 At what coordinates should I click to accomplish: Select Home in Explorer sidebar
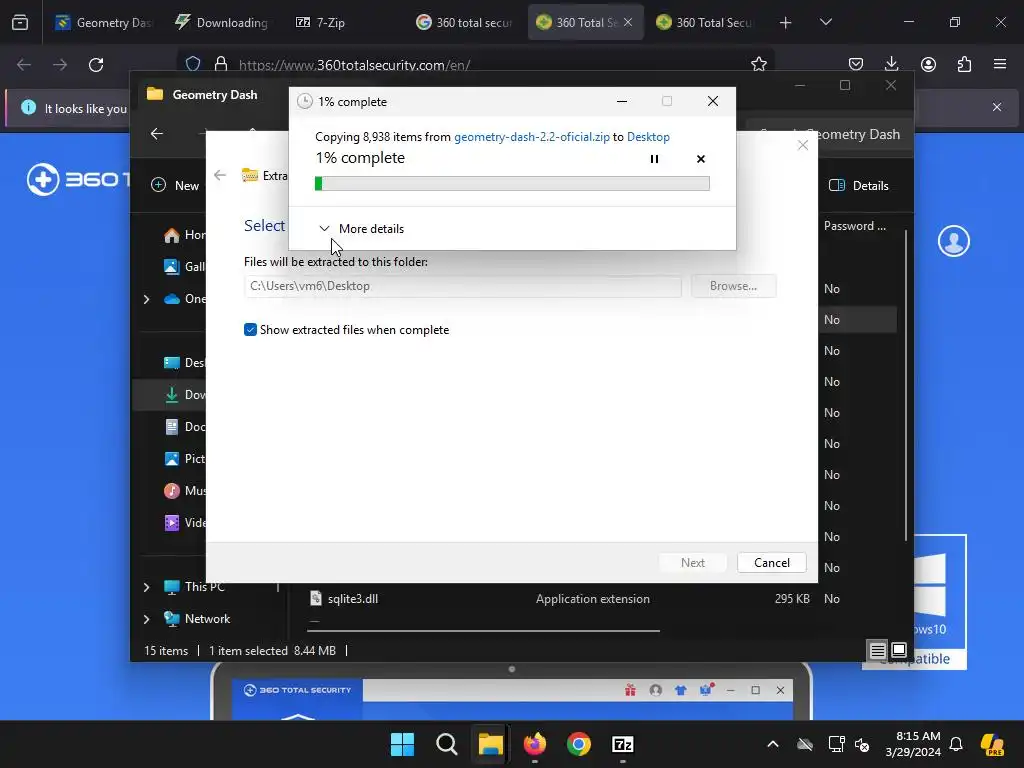[185, 235]
